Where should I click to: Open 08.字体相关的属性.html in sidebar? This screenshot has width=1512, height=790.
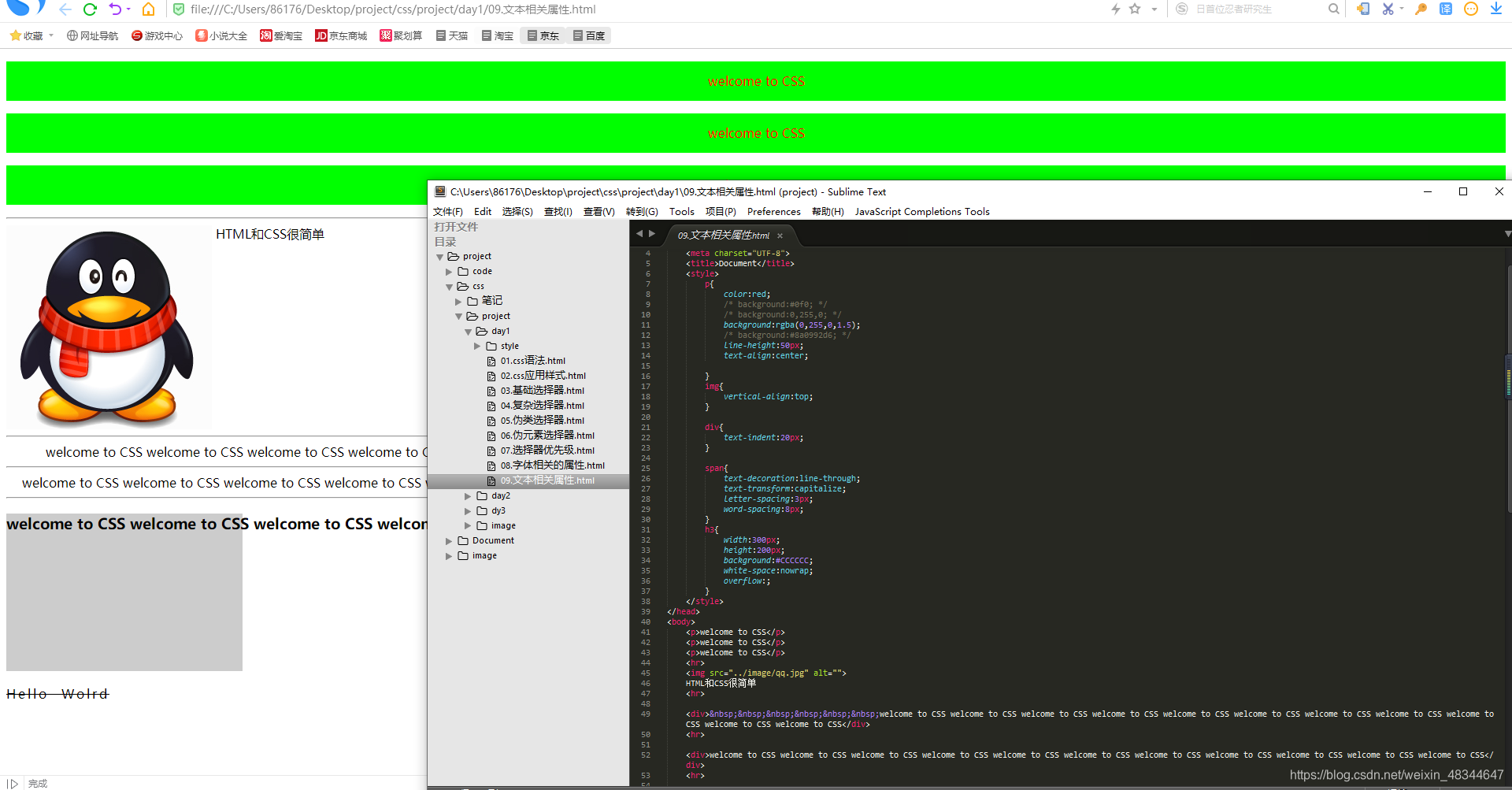point(552,465)
